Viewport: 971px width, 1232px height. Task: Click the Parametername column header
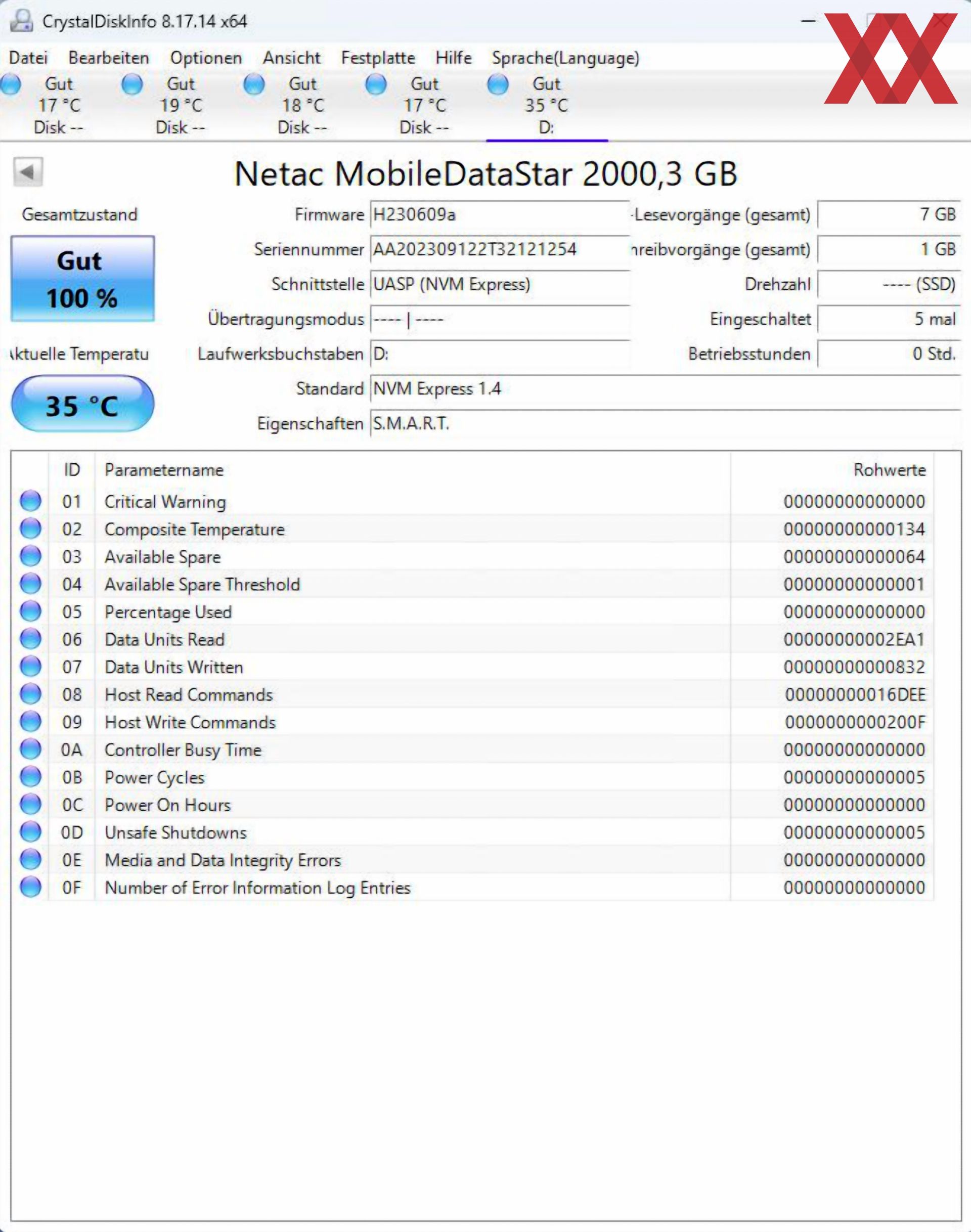pyautogui.click(x=164, y=470)
